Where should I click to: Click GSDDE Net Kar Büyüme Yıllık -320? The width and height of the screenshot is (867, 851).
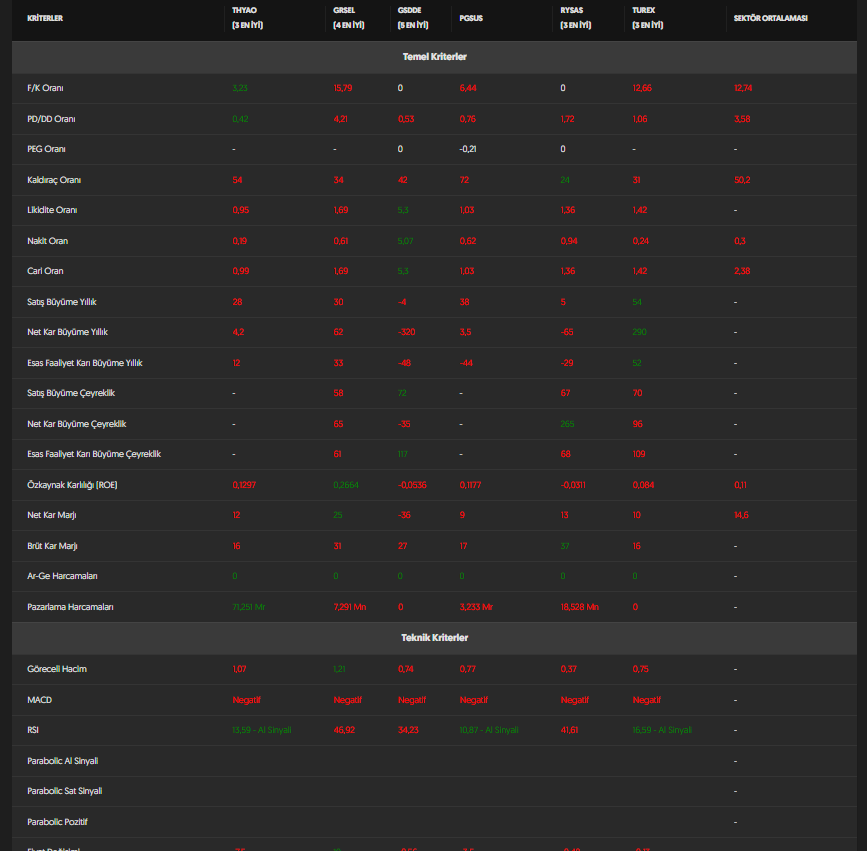[406, 332]
